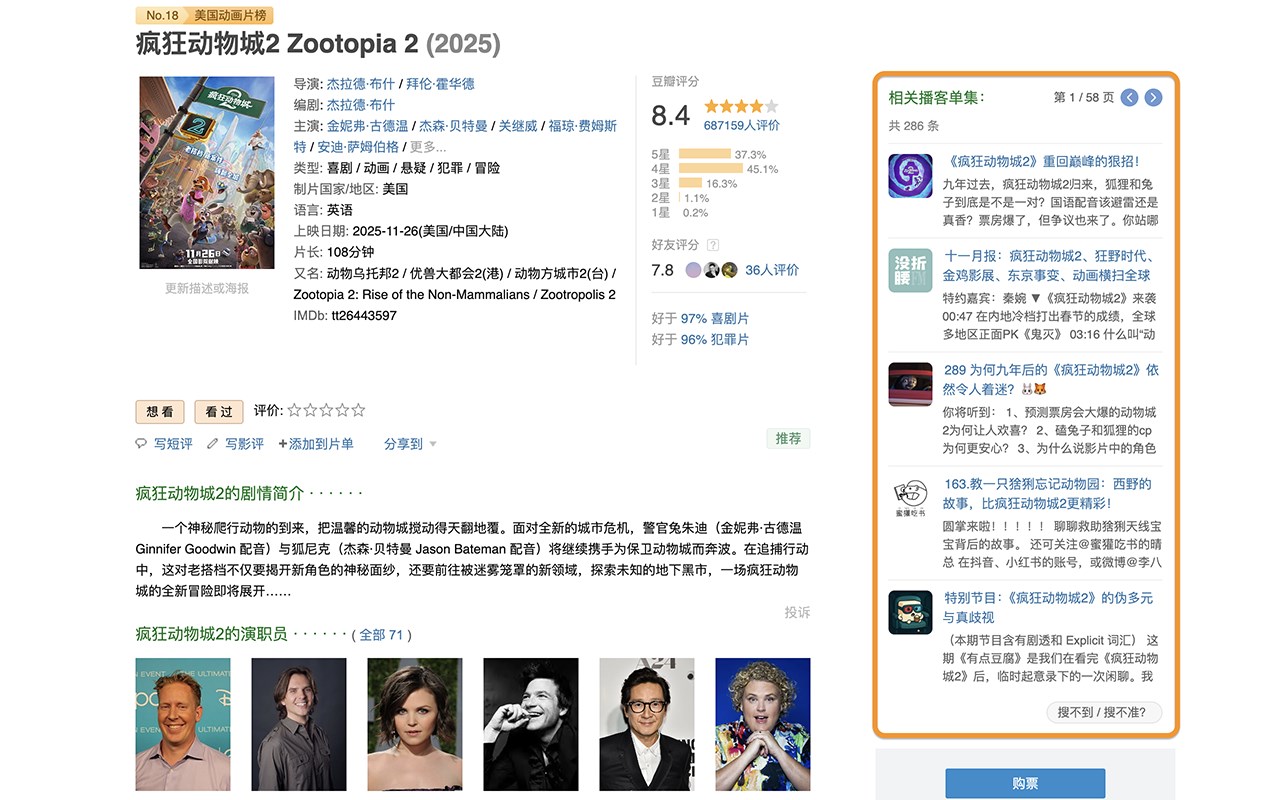This screenshot has width=1280, height=800.
Task: Click the 投诉 report link
Action: [x=797, y=612]
